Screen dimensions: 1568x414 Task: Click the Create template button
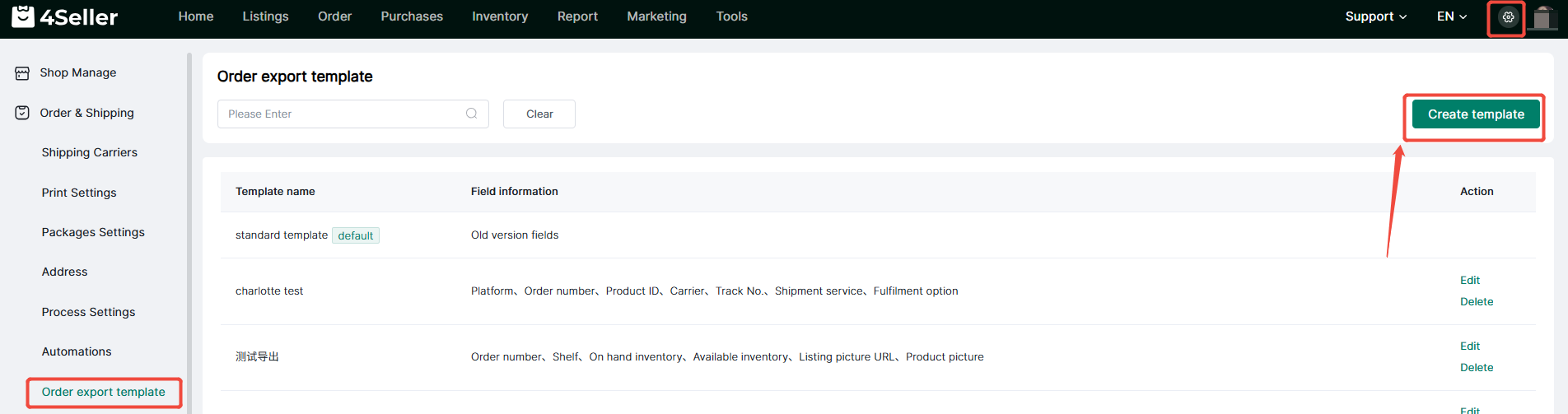click(x=1475, y=114)
